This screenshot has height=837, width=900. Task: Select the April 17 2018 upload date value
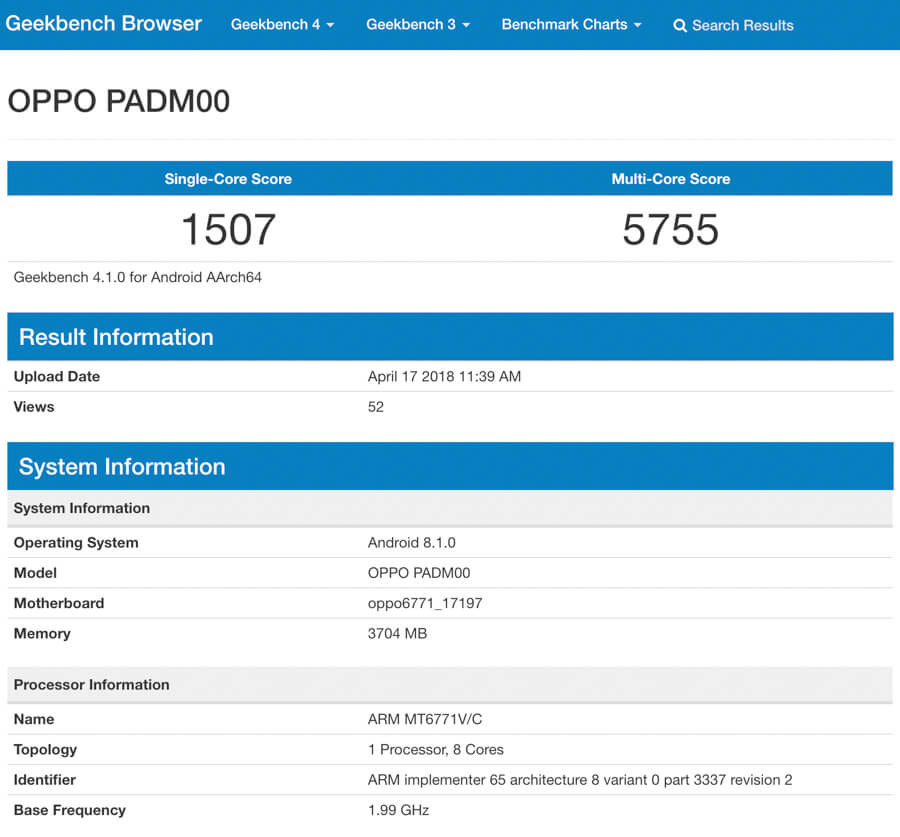point(444,377)
